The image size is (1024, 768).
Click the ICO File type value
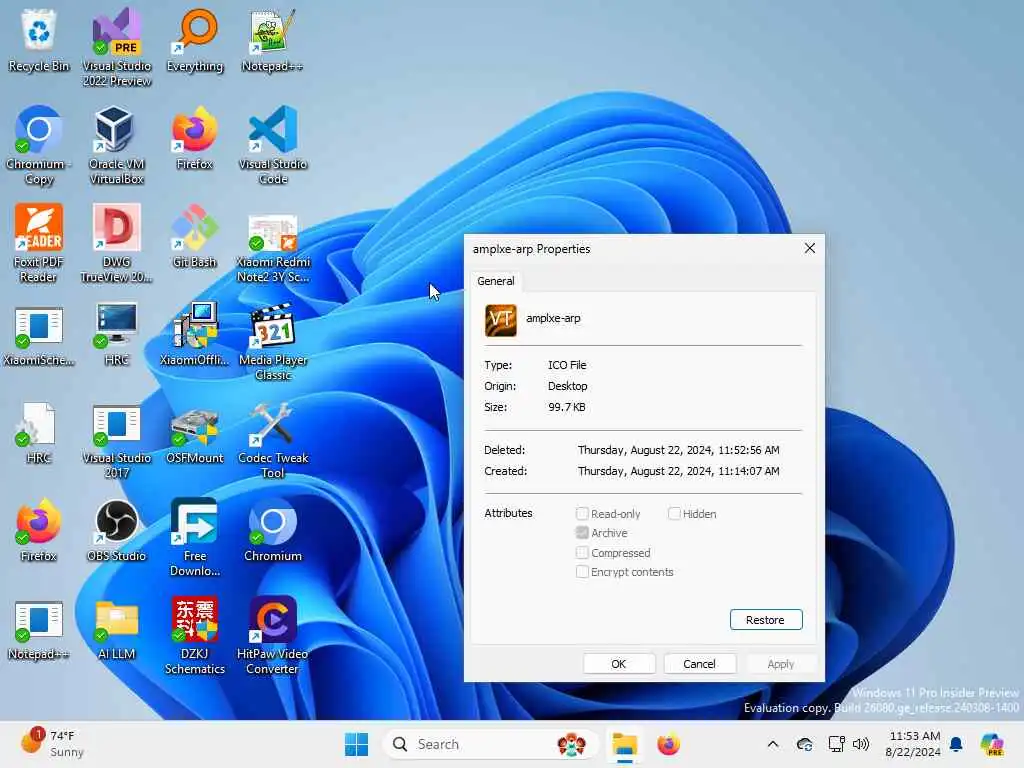567,365
